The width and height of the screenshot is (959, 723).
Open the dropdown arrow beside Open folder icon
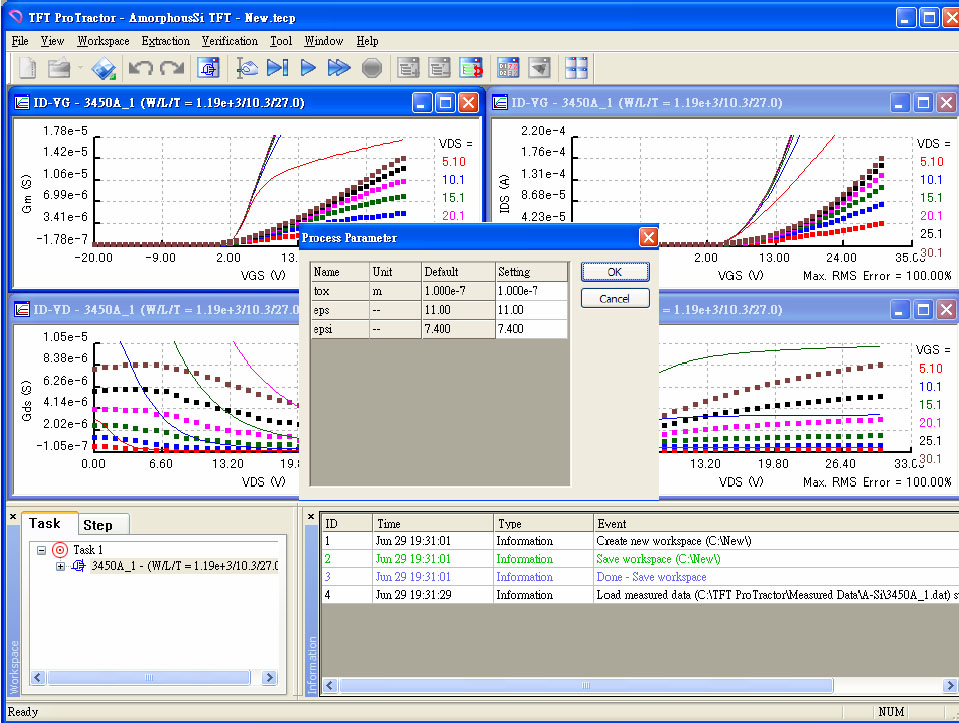point(79,68)
